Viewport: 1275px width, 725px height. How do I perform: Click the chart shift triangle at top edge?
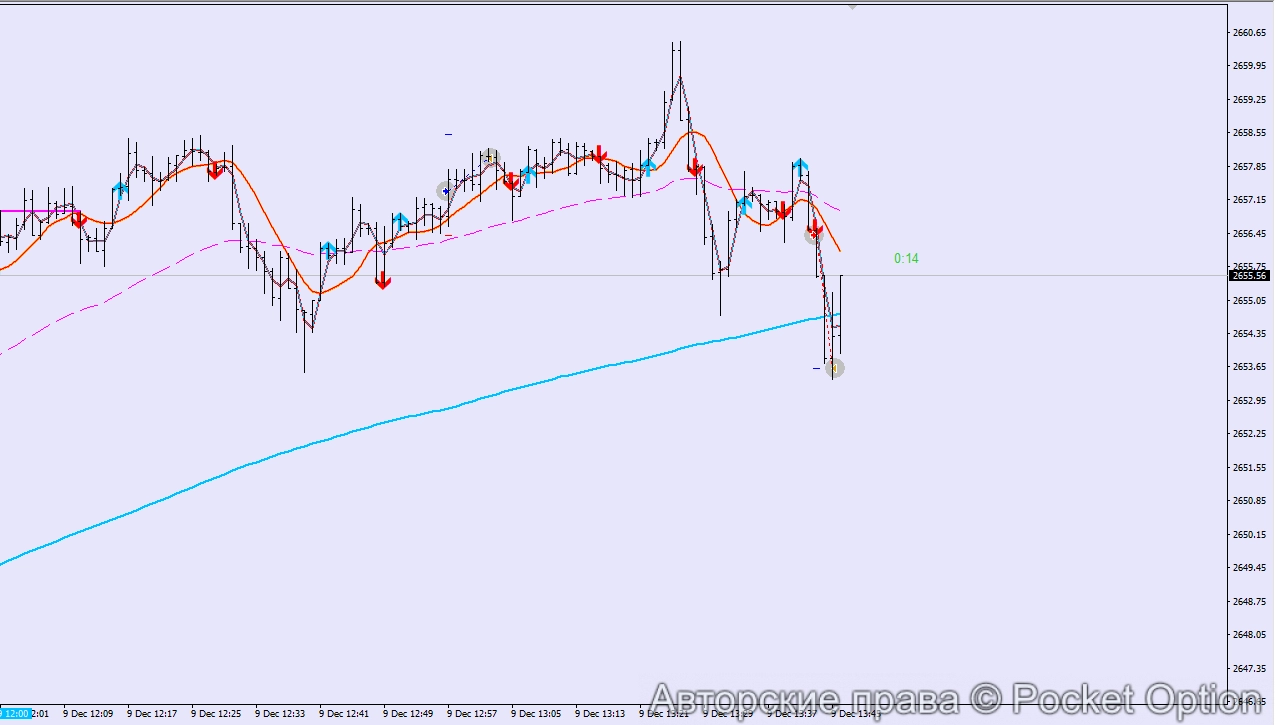tap(853, 6)
